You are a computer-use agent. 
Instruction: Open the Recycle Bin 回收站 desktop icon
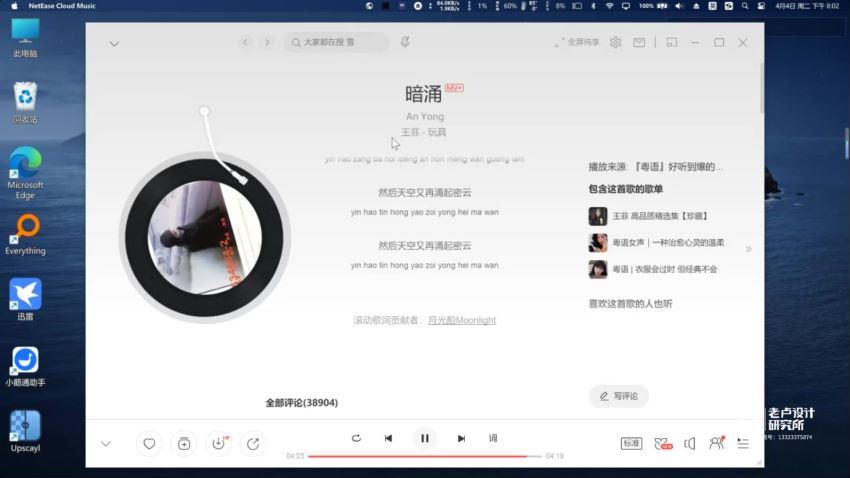(x=25, y=103)
